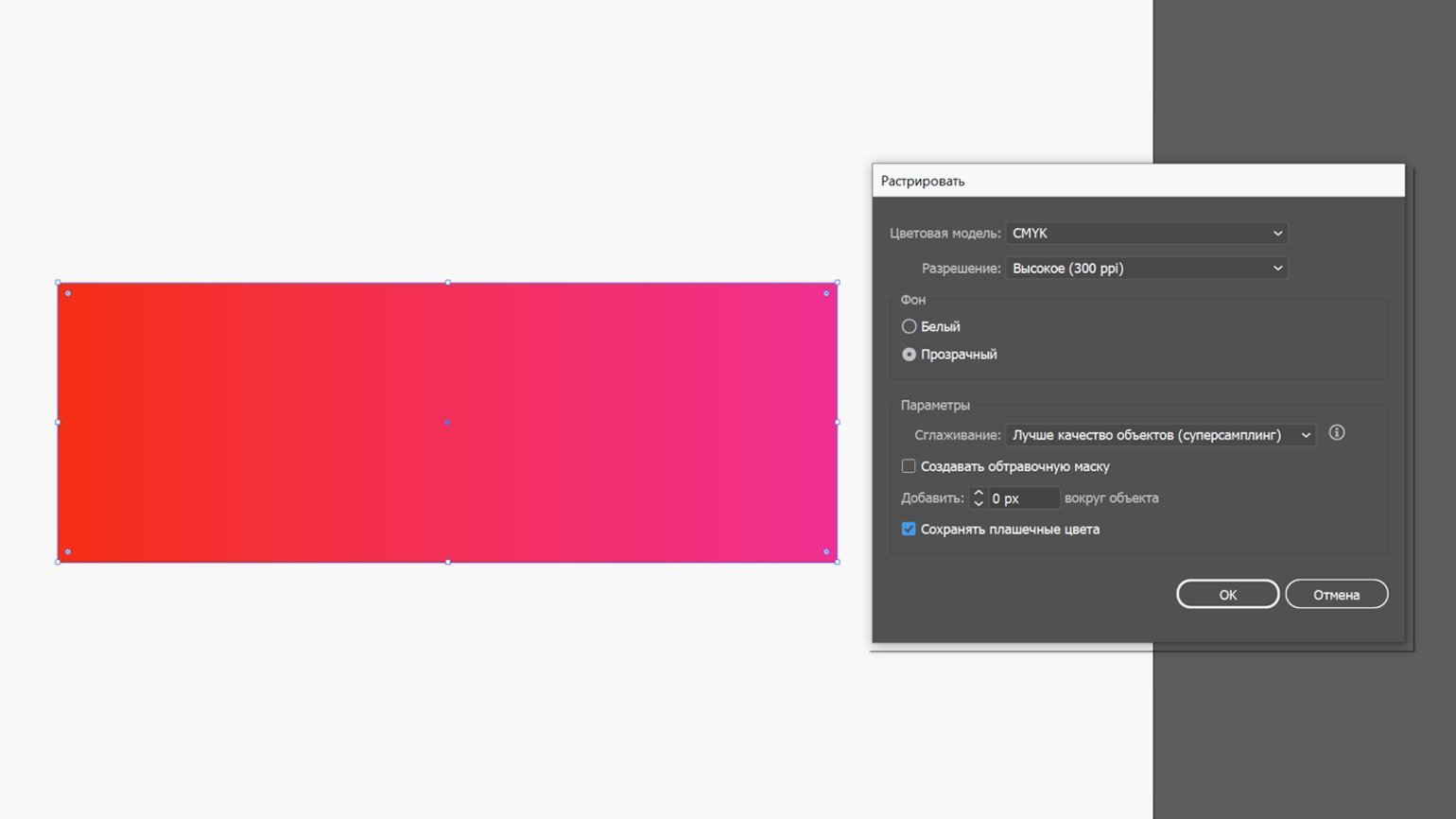Open the Сглаживание anti-aliasing dropdown
1456x819 pixels.
click(1160, 435)
